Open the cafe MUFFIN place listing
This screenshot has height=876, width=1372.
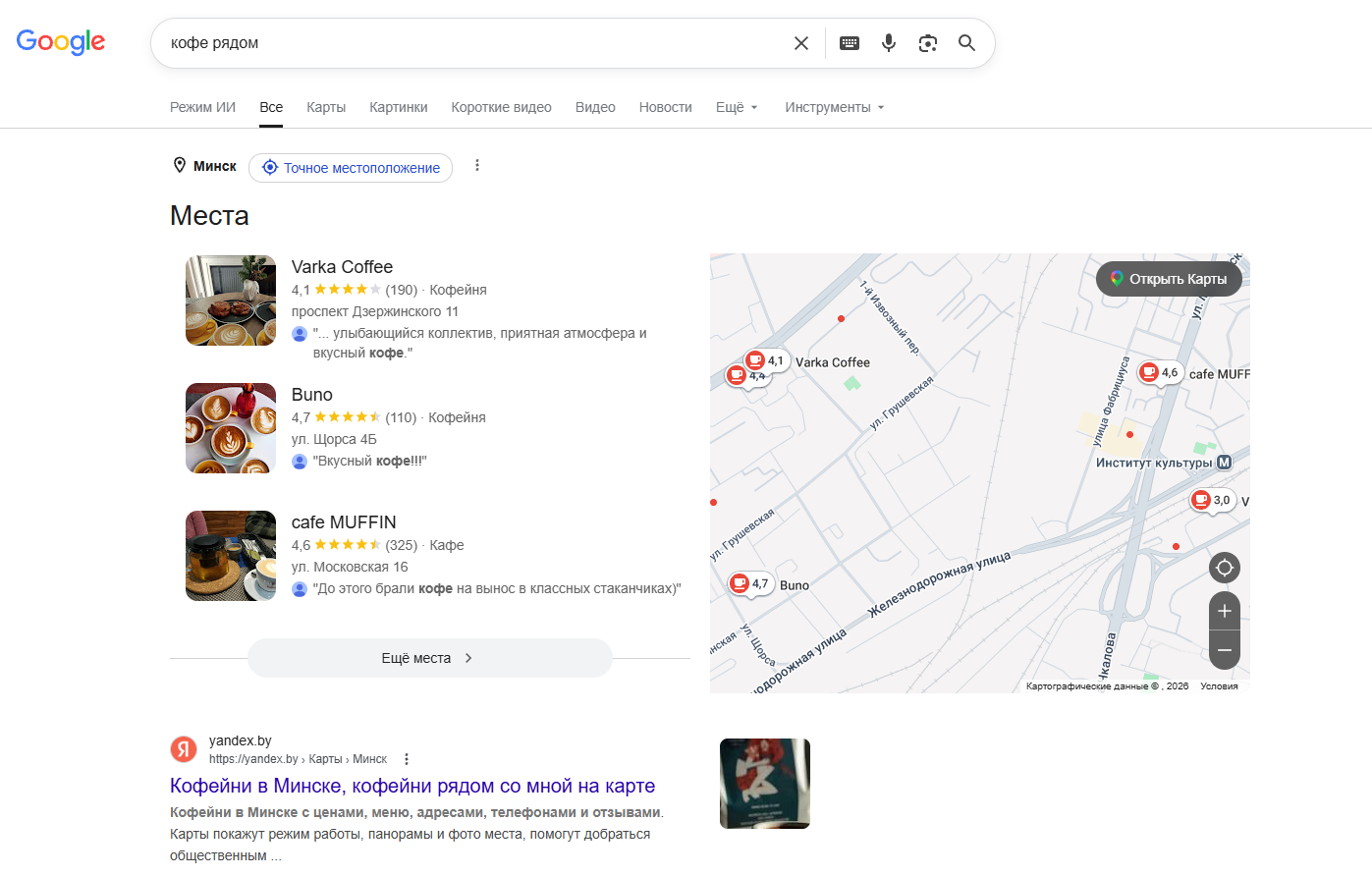[344, 522]
